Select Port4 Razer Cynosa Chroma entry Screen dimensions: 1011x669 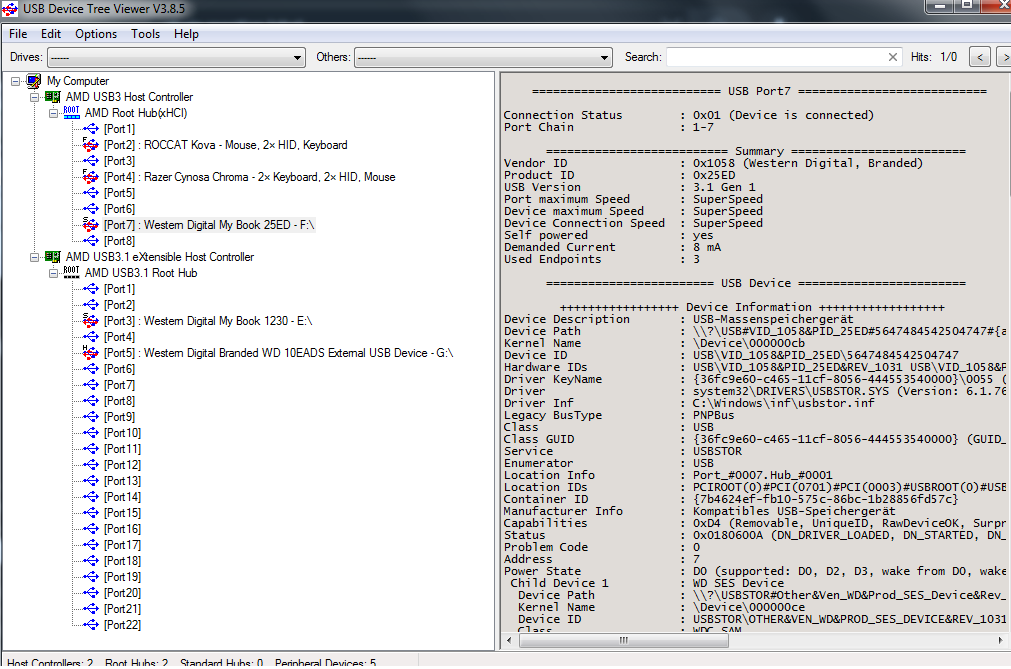[x=250, y=177]
